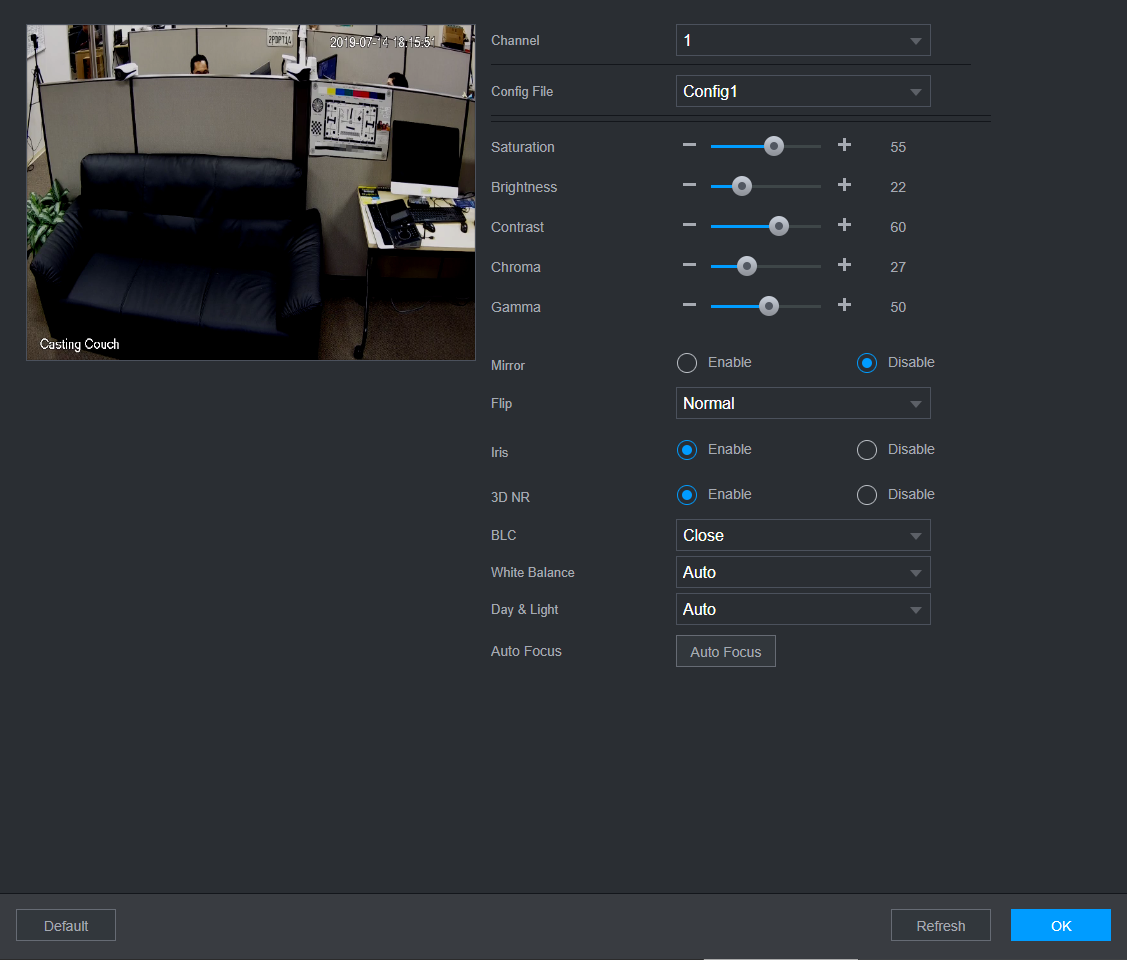Screen dimensions: 1127x960
Task: Expand the Config File dropdown
Action: coord(803,91)
